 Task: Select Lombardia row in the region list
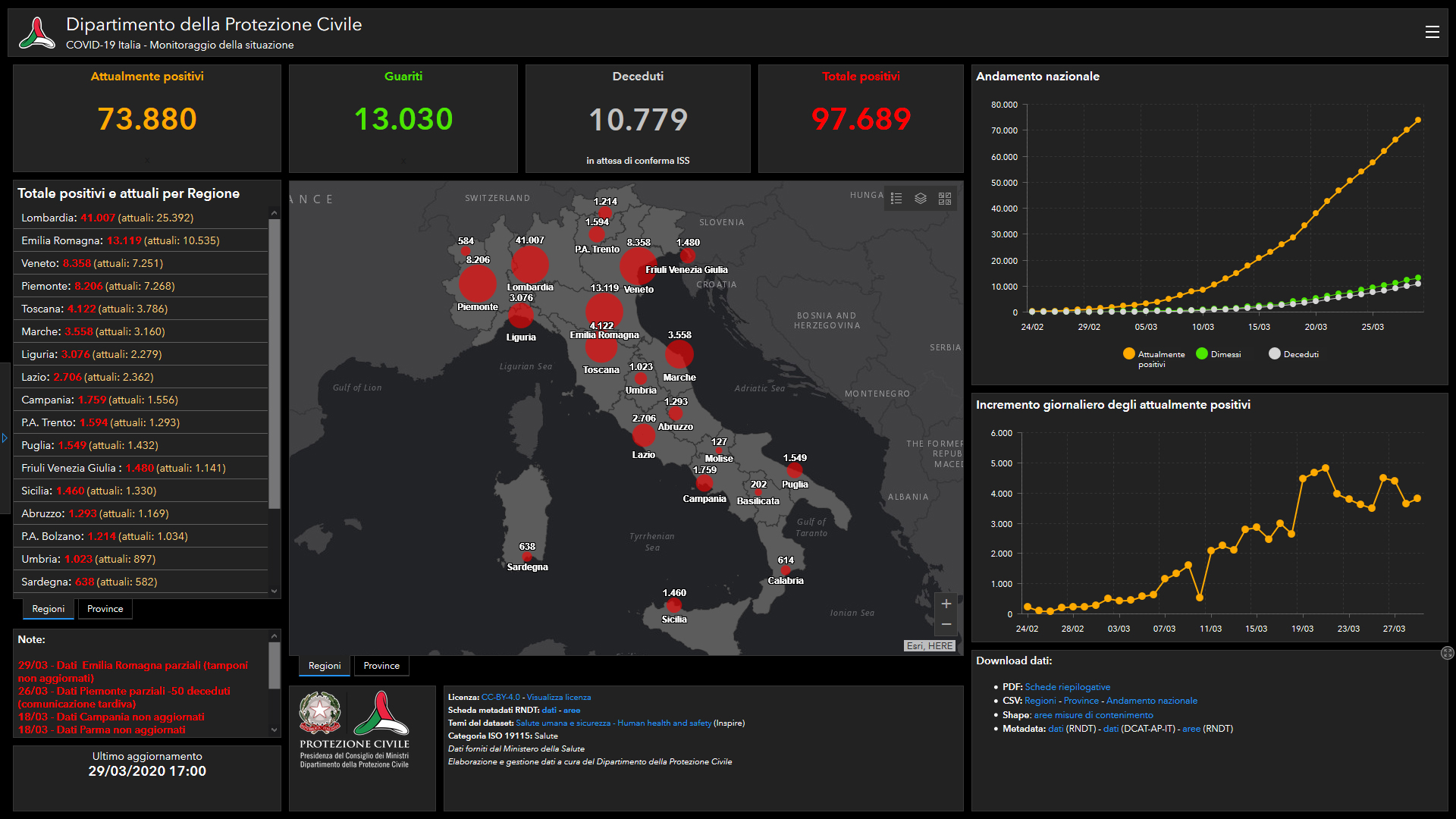141,218
